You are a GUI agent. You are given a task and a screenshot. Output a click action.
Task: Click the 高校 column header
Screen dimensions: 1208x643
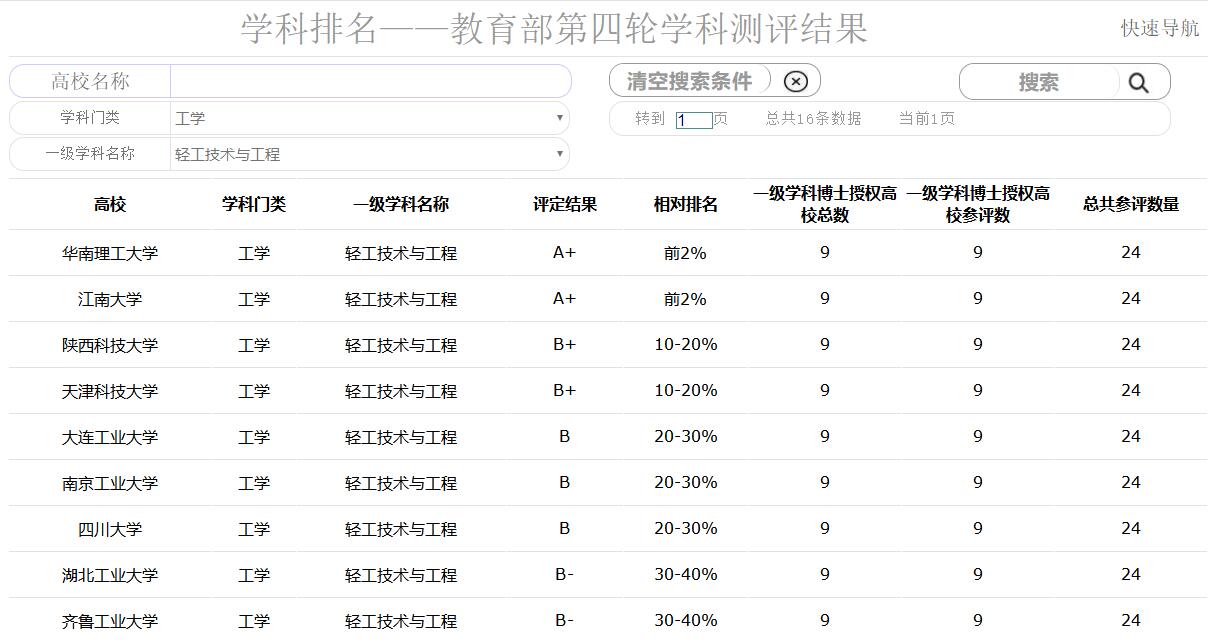pos(110,205)
